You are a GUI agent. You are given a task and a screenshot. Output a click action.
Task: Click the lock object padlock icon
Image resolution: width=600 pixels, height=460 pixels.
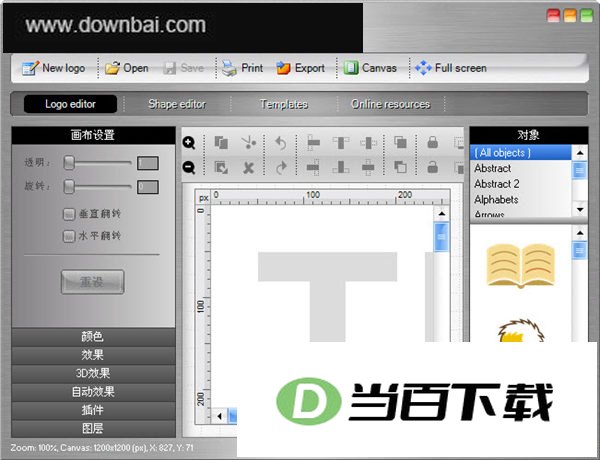point(432,142)
